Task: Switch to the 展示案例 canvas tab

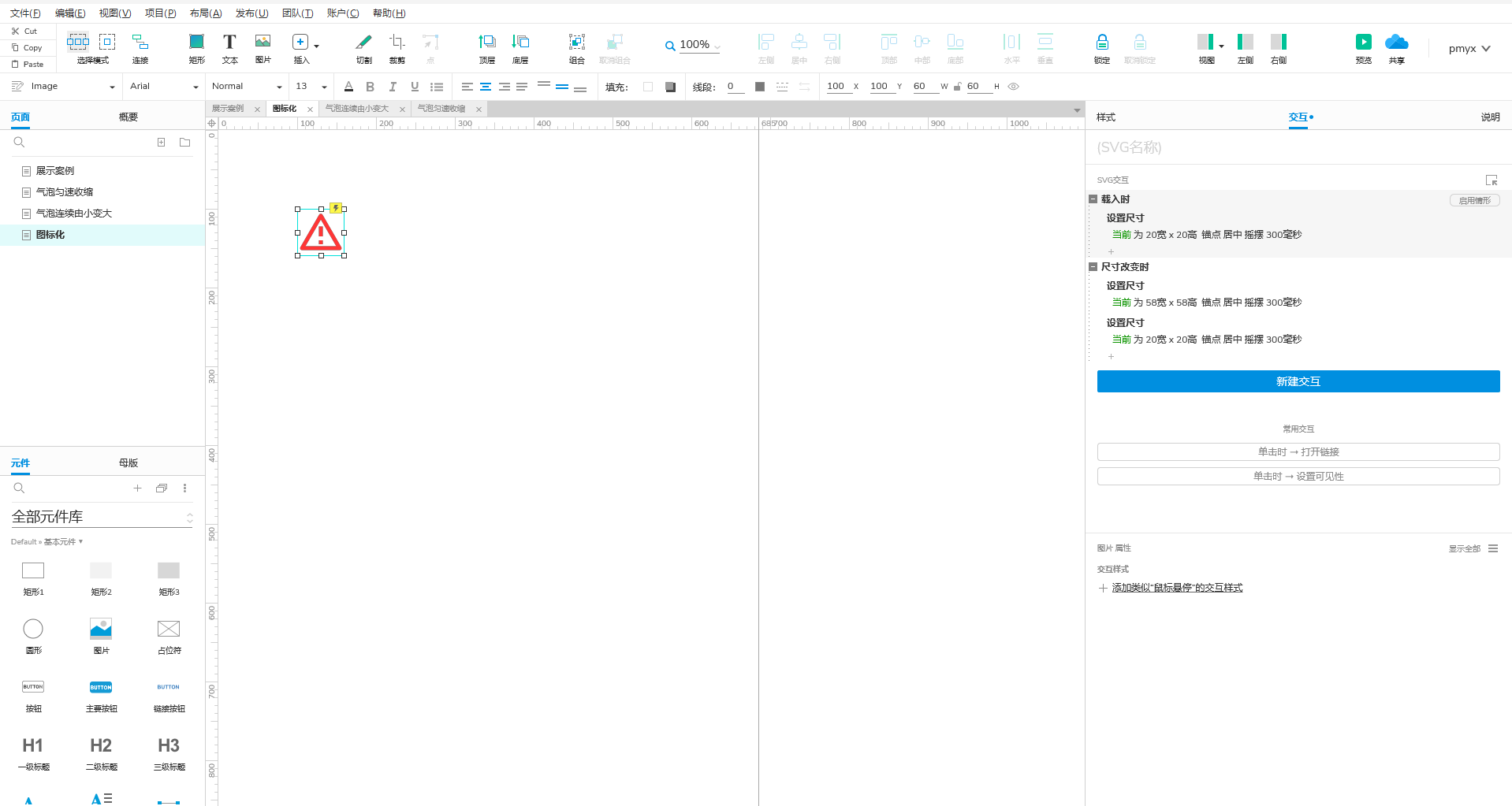Action: pyautogui.click(x=229, y=109)
